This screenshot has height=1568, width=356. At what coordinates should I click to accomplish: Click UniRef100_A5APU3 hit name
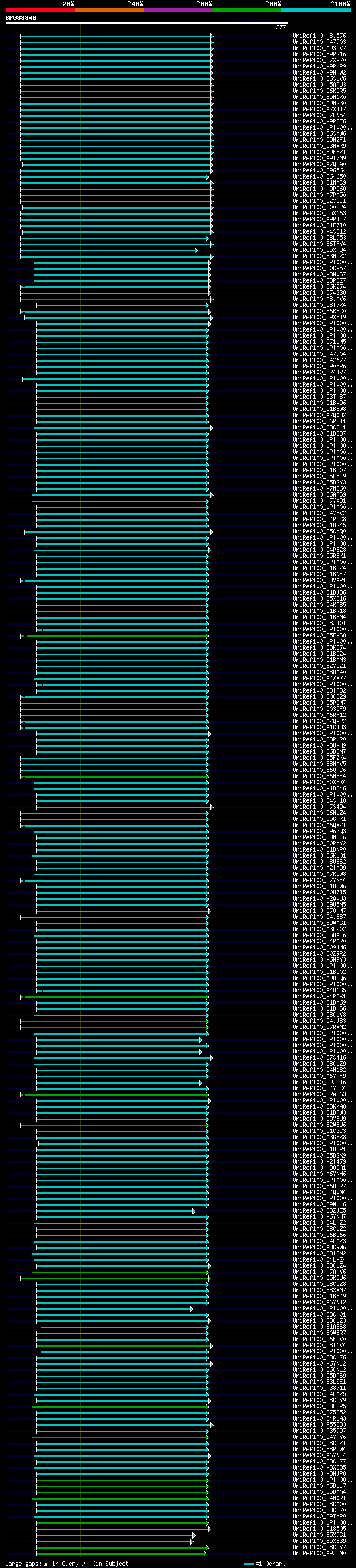coord(319,85)
